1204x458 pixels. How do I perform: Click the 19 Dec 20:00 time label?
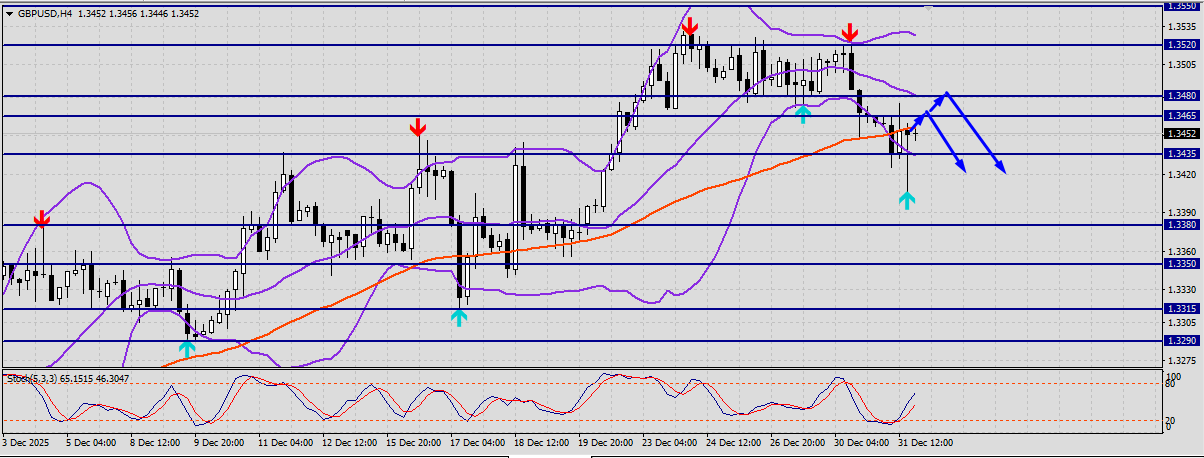(604, 442)
